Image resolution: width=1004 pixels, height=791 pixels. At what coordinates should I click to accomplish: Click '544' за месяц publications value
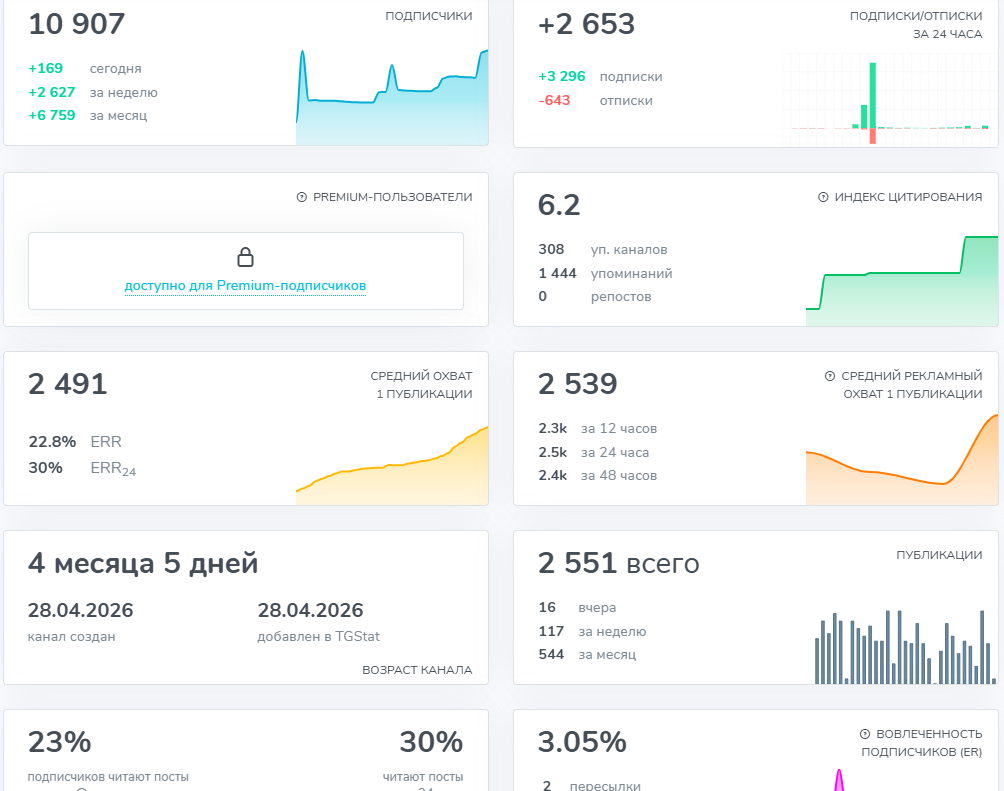click(x=551, y=655)
